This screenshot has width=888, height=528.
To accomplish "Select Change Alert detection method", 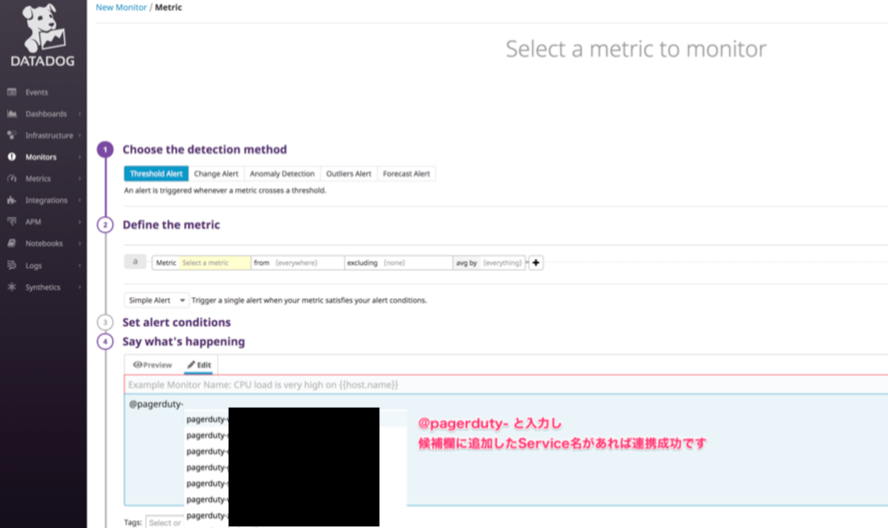I will (216, 173).
